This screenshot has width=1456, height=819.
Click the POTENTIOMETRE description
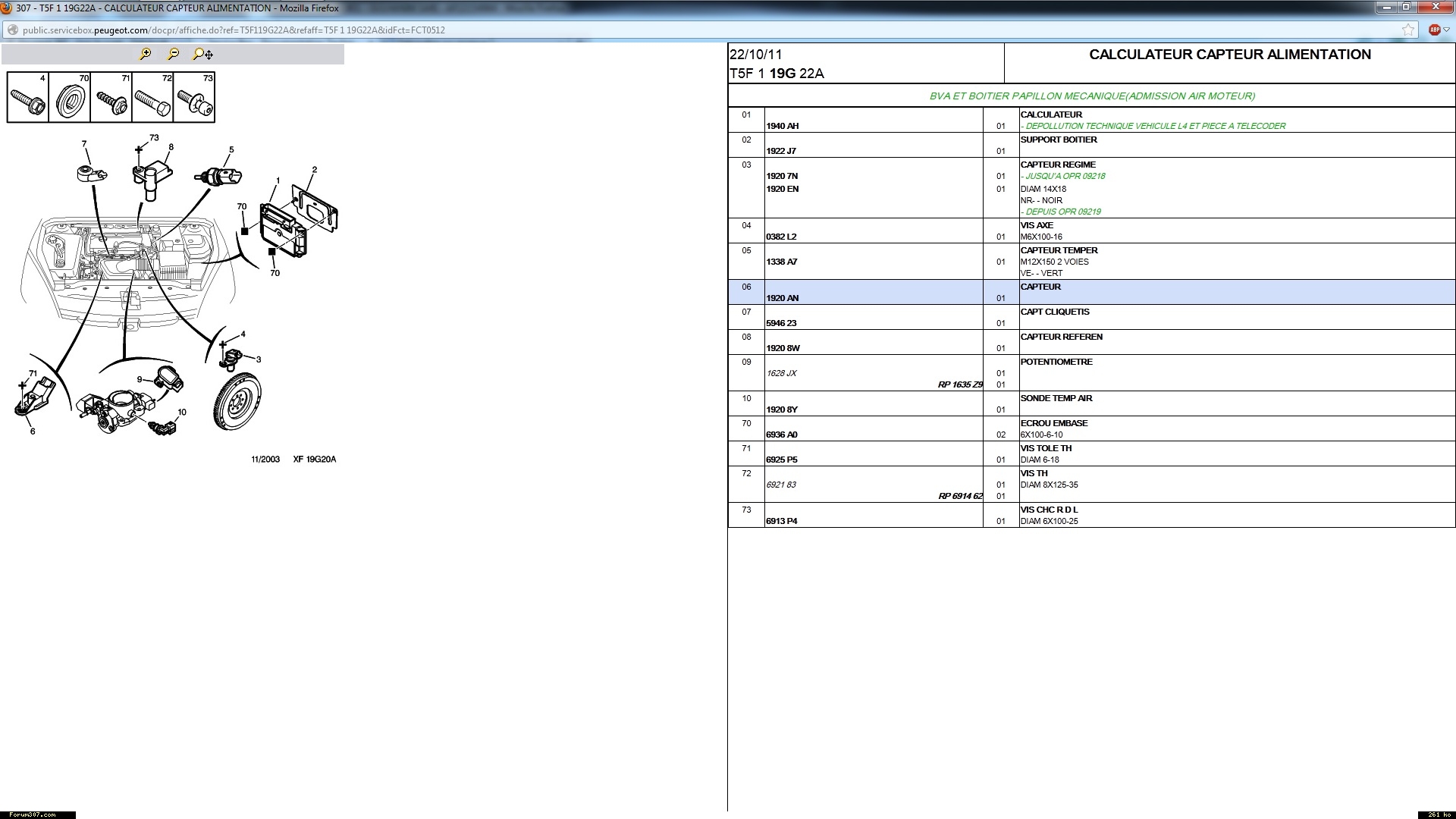pos(1056,362)
